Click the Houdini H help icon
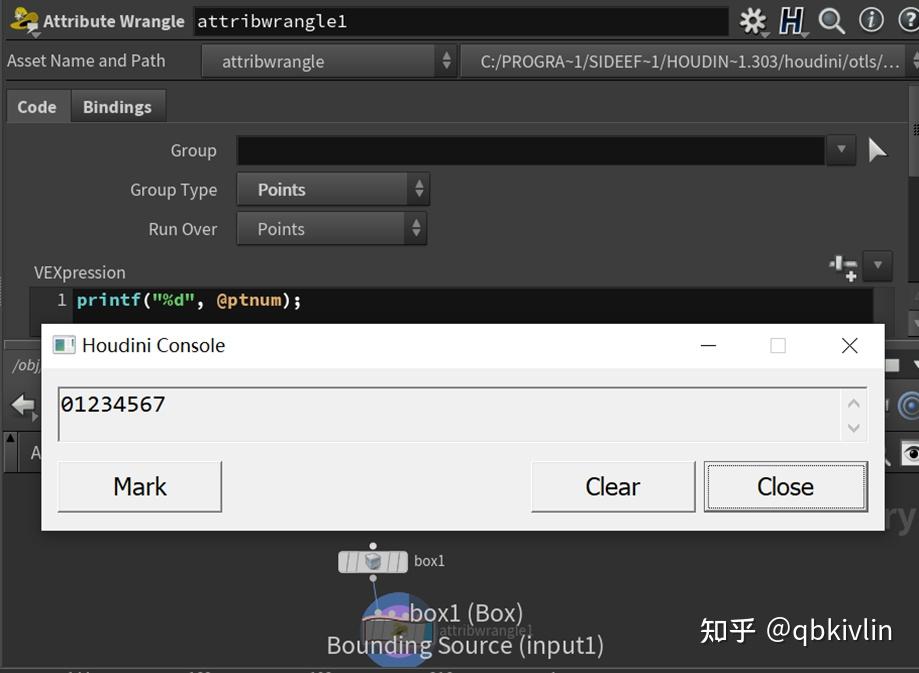Screen dimensions: 919x673 [792, 20]
